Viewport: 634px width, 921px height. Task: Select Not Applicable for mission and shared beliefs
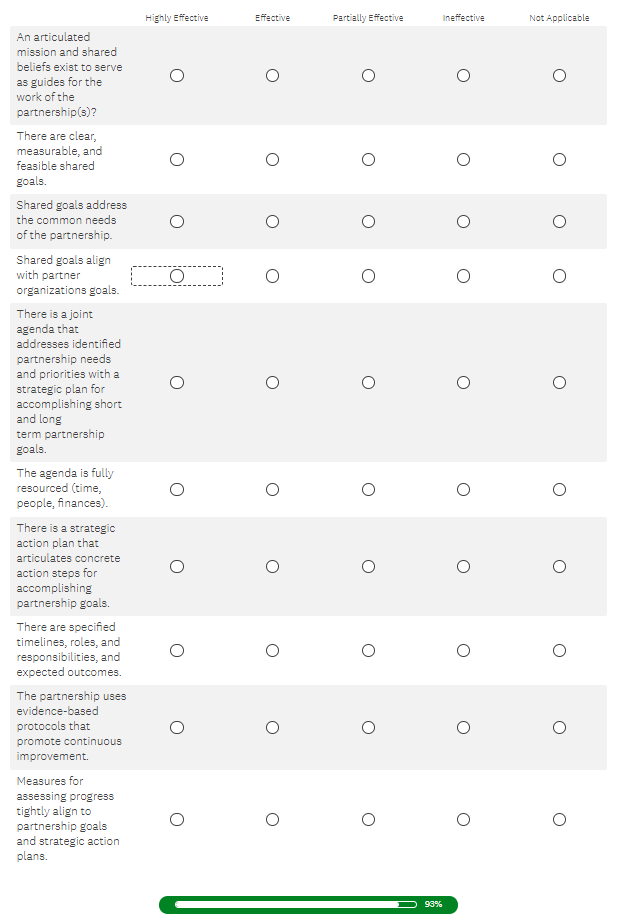click(559, 75)
